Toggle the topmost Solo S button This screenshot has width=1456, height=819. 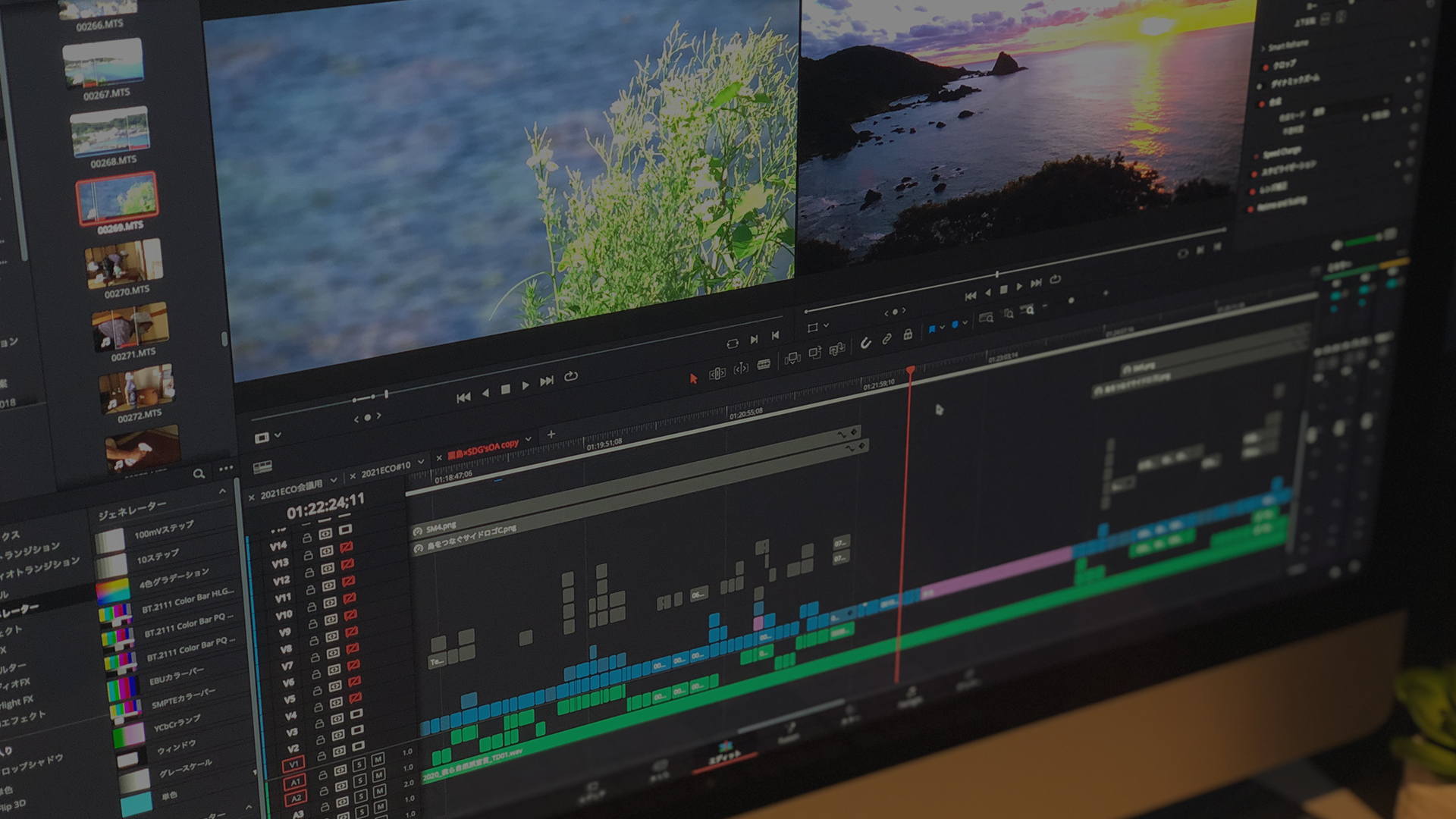click(x=359, y=764)
